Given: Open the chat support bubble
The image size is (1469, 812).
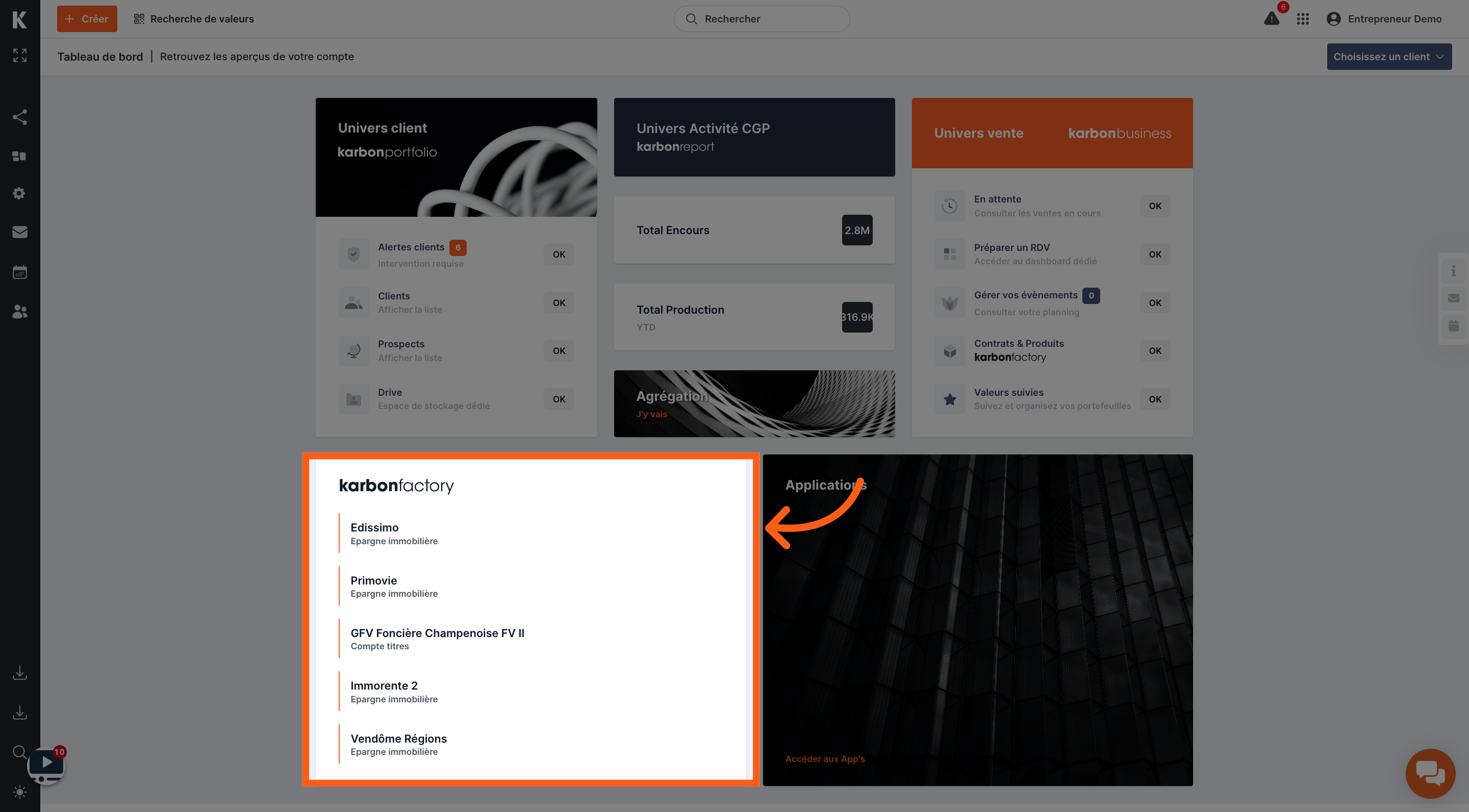Looking at the screenshot, I should tap(1430, 774).
